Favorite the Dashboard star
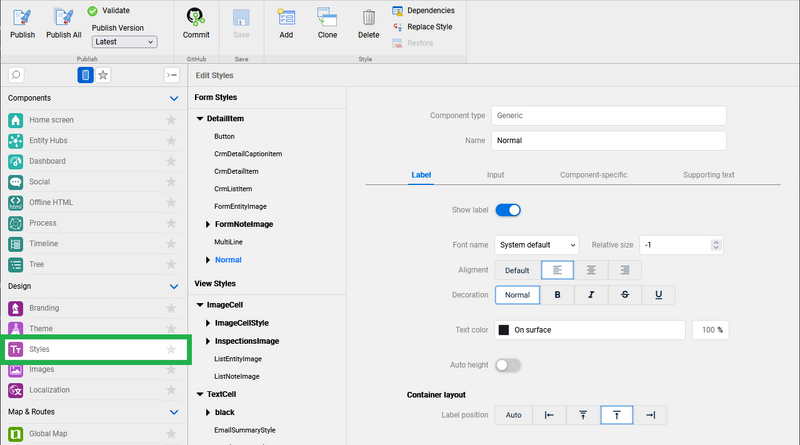Screen dimensions: 800x445 click(171, 161)
